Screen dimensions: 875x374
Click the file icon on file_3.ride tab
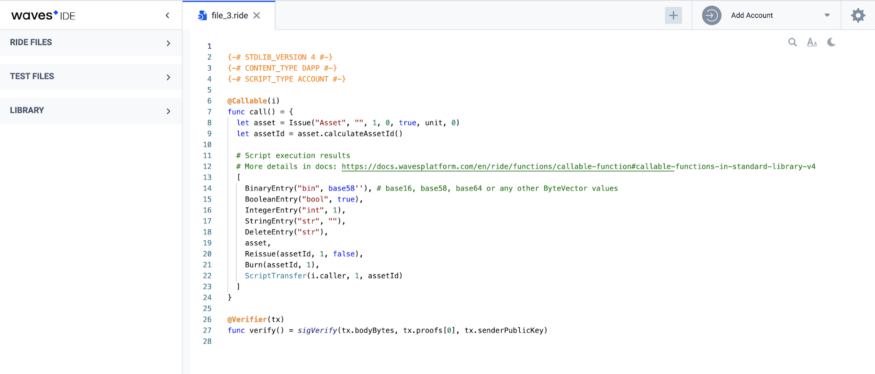203,16
